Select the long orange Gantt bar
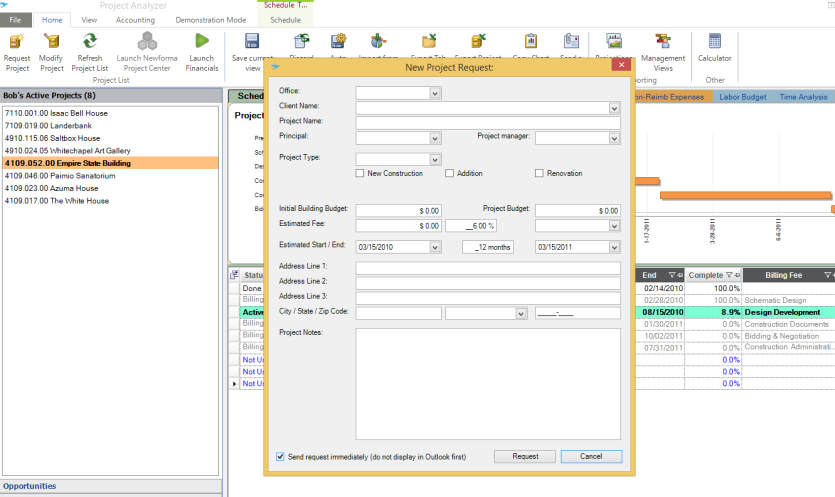Image resolution: width=835 pixels, height=497 pixels. coord(746,195)
